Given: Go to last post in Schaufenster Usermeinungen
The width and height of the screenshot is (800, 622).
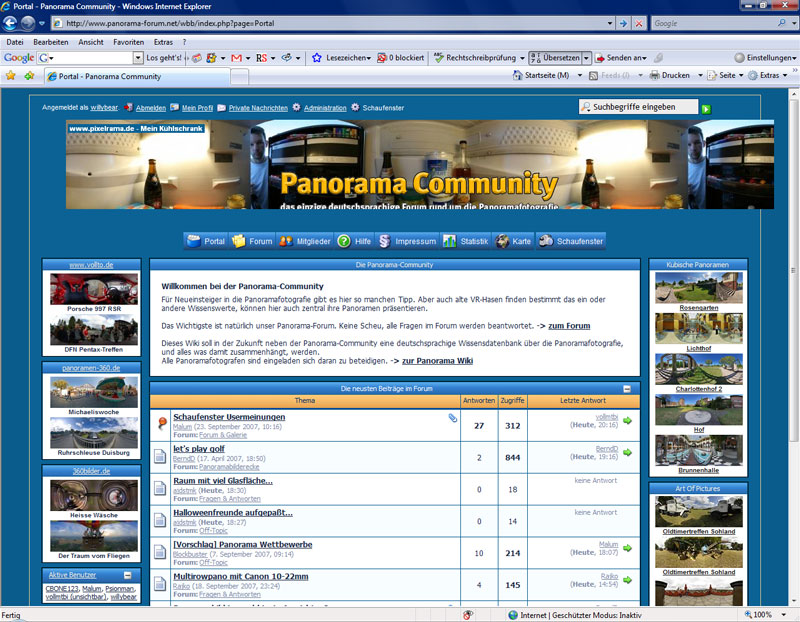Looking at the screenshot, I should pyautogui.click(x=627, y=423).
